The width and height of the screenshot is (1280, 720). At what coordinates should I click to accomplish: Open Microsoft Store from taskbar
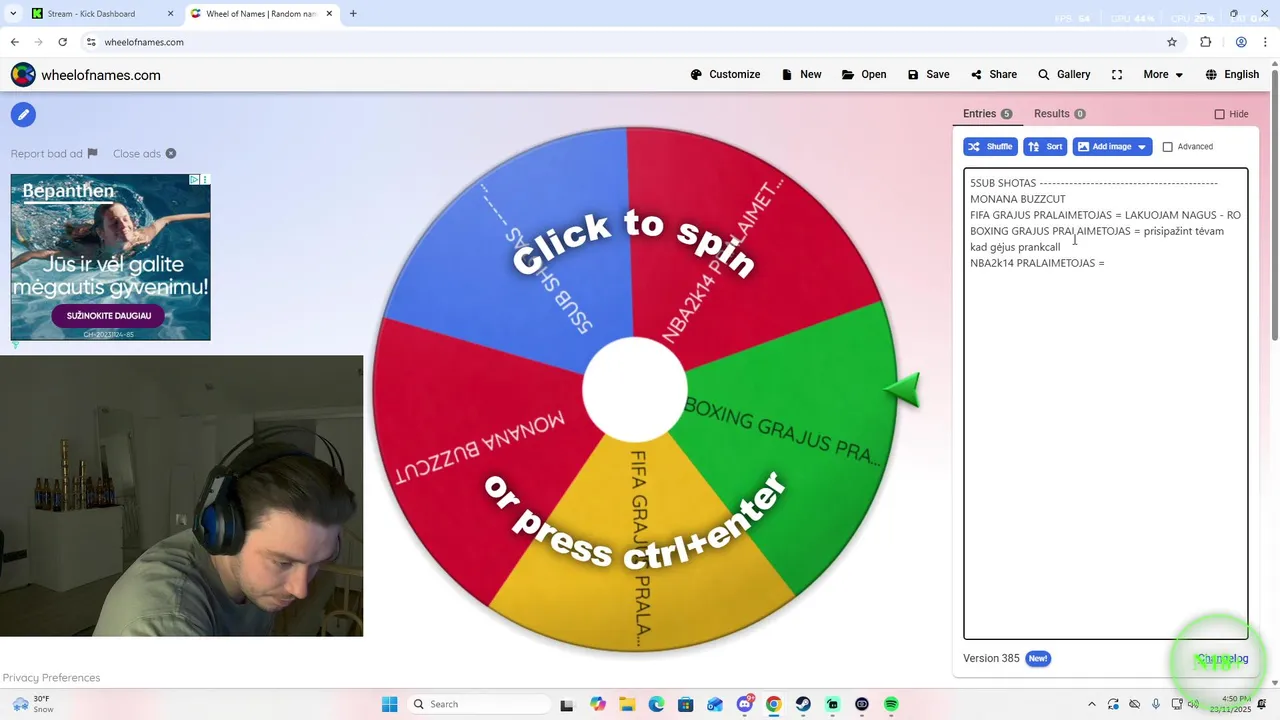686,704
